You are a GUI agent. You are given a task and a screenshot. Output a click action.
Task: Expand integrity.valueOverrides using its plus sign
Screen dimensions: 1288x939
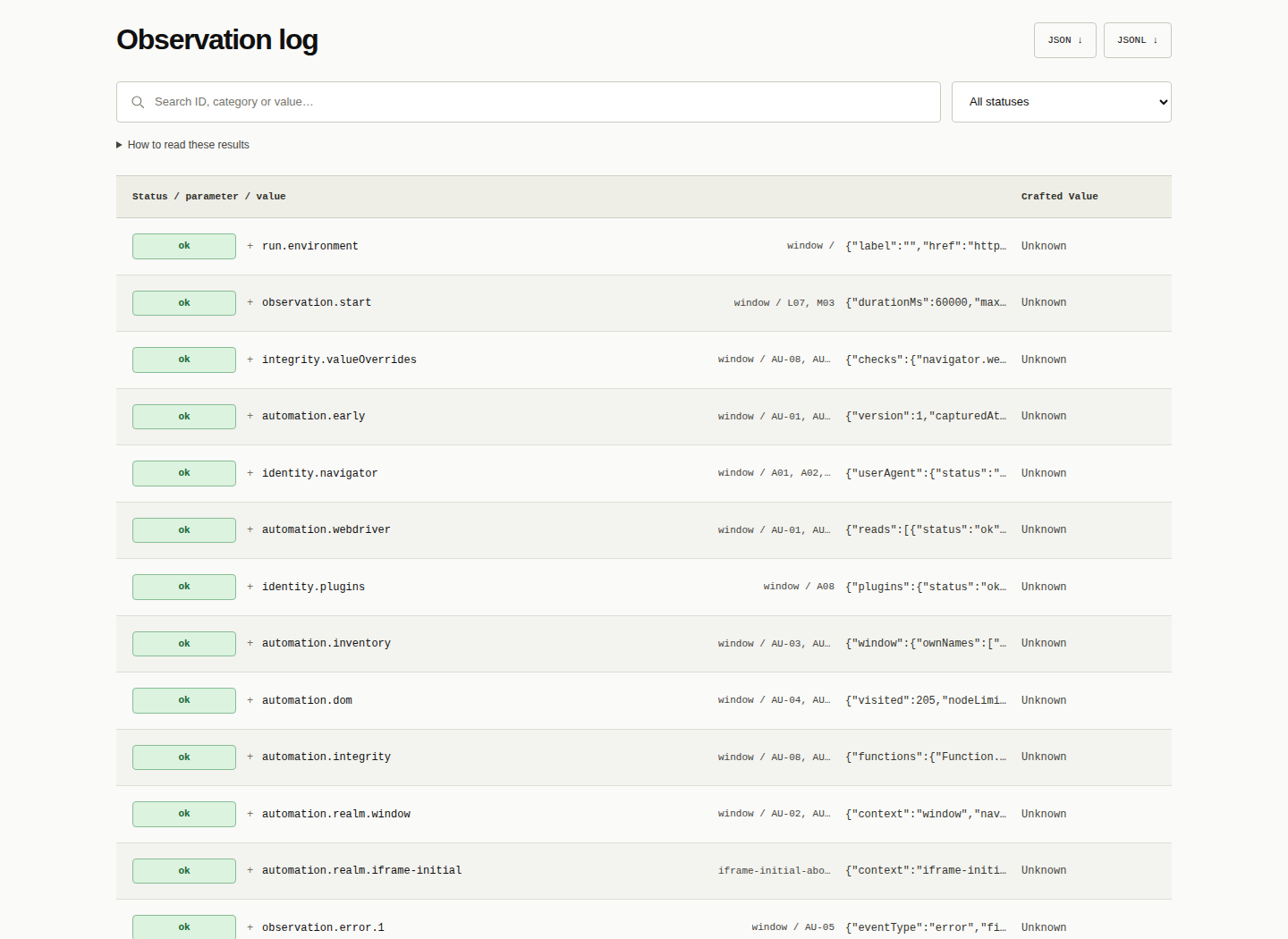pyautogui.click(x=250, y=360)
